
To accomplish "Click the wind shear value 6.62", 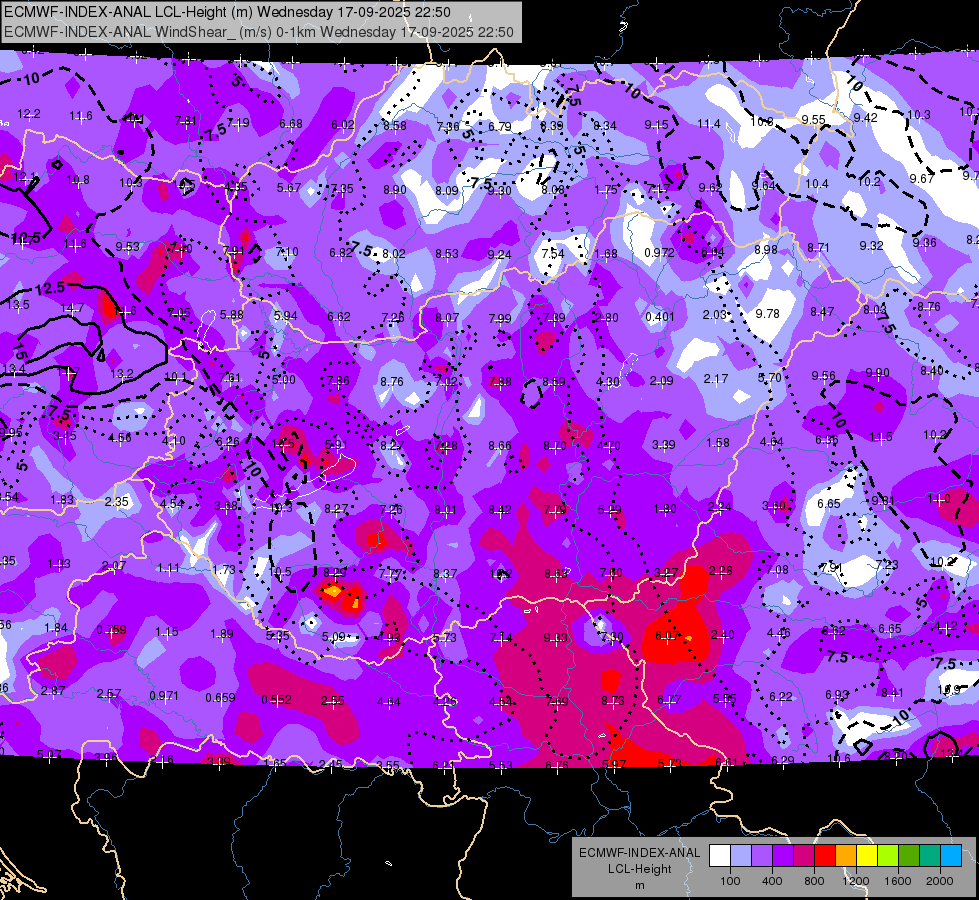I will point(339,317).
